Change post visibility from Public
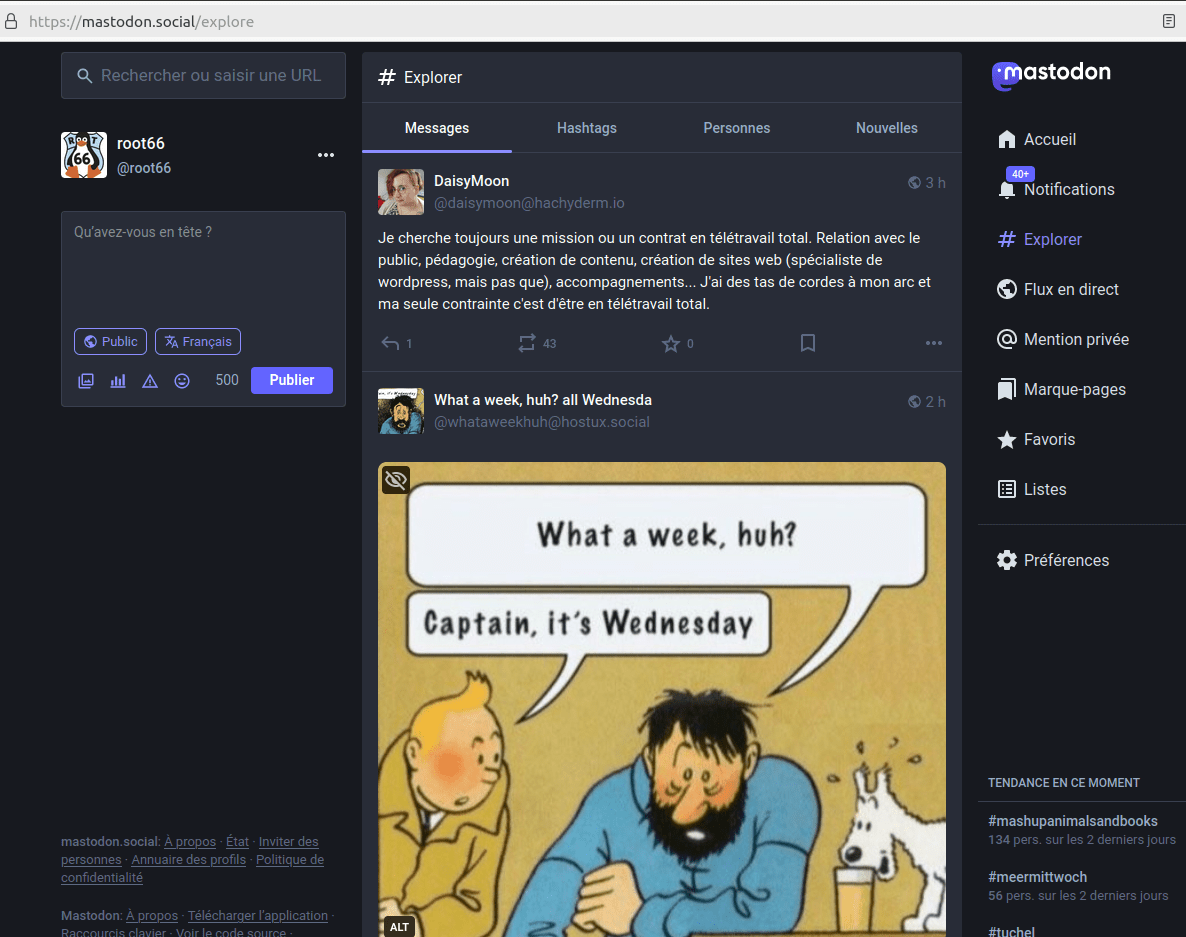 [x=110, y=342]
